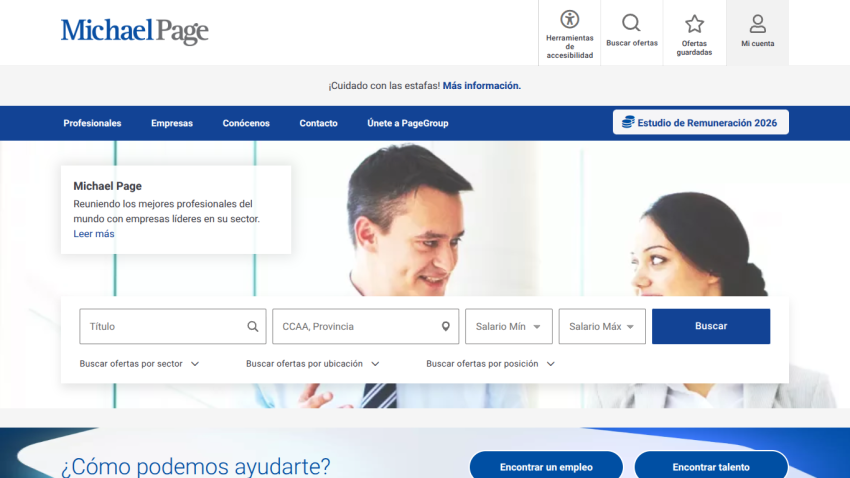
Task: Focus the CCAA, Provincia input field
Action: (365, 326)
